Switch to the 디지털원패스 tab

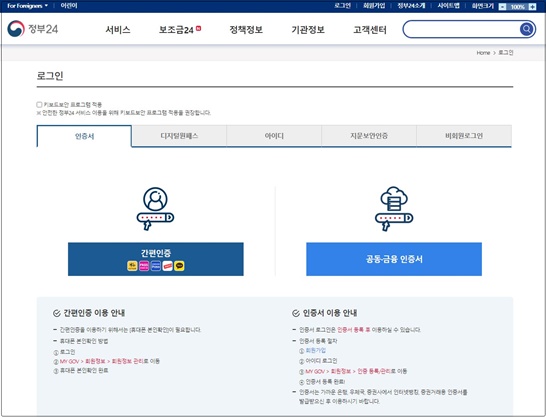tap(179, 136)
